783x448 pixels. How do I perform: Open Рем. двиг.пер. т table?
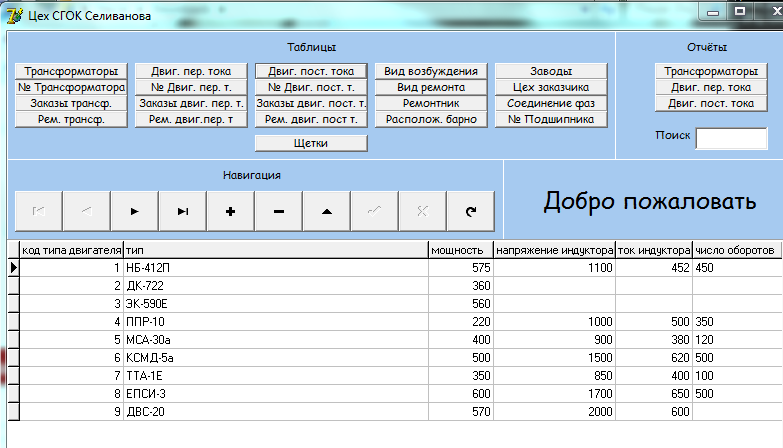[x=191, y=119]
